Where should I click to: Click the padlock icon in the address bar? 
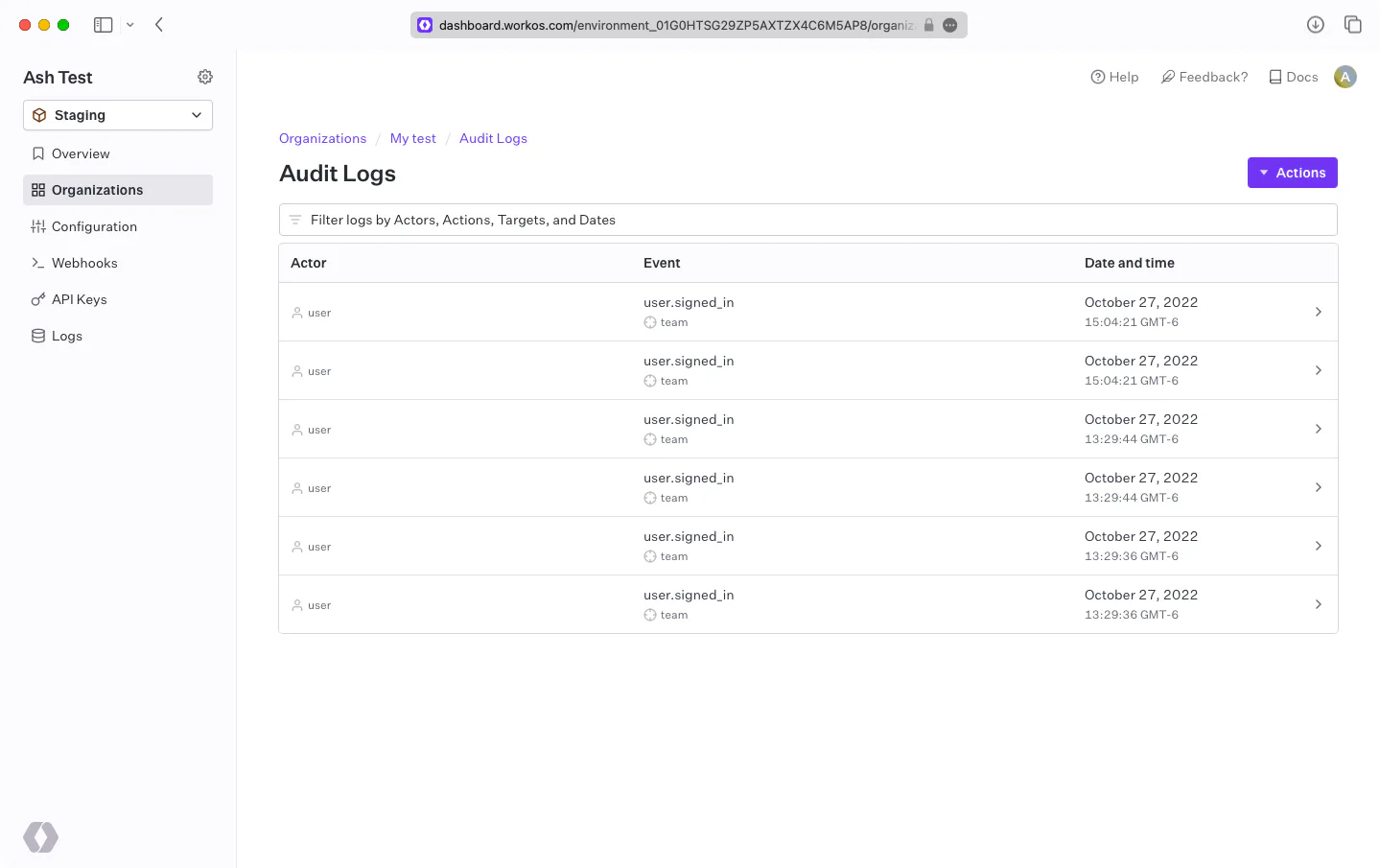click(x=927, y=25)
